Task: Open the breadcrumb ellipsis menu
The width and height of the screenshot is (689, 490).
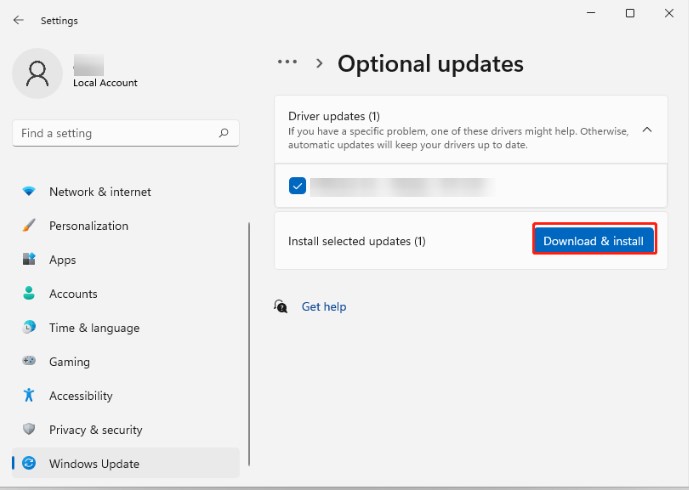Action: [287, 62]
